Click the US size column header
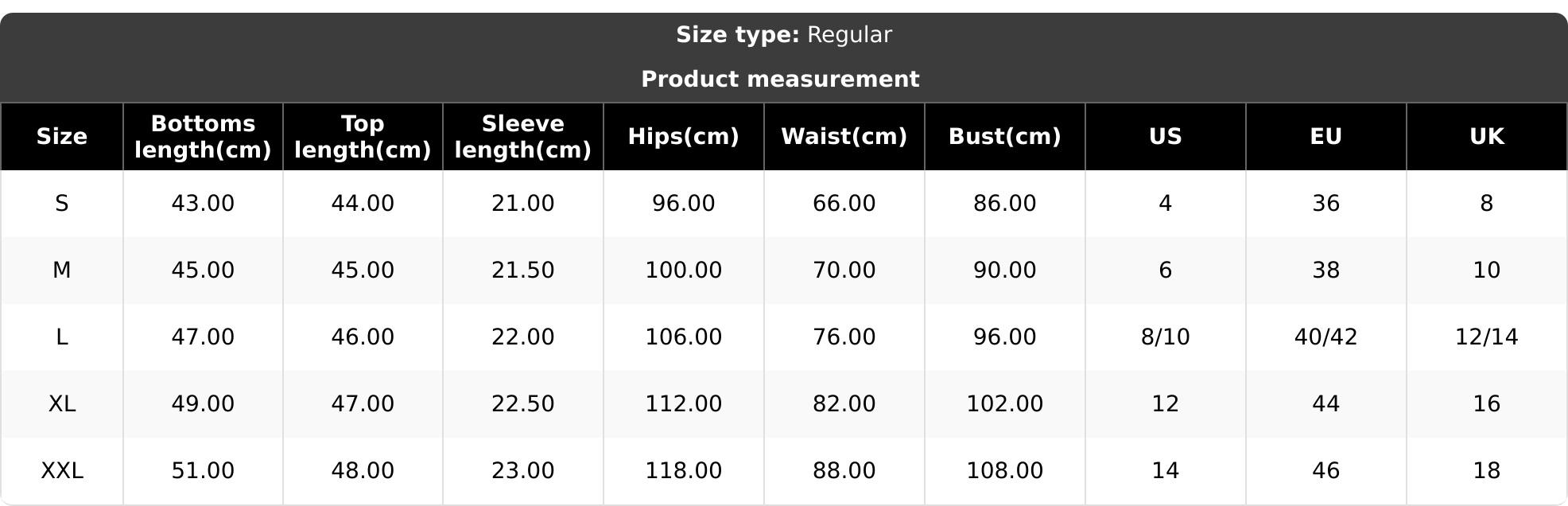Image resolution: width=1568 pixels, height=506 pixels. [x=1166, y=137]
